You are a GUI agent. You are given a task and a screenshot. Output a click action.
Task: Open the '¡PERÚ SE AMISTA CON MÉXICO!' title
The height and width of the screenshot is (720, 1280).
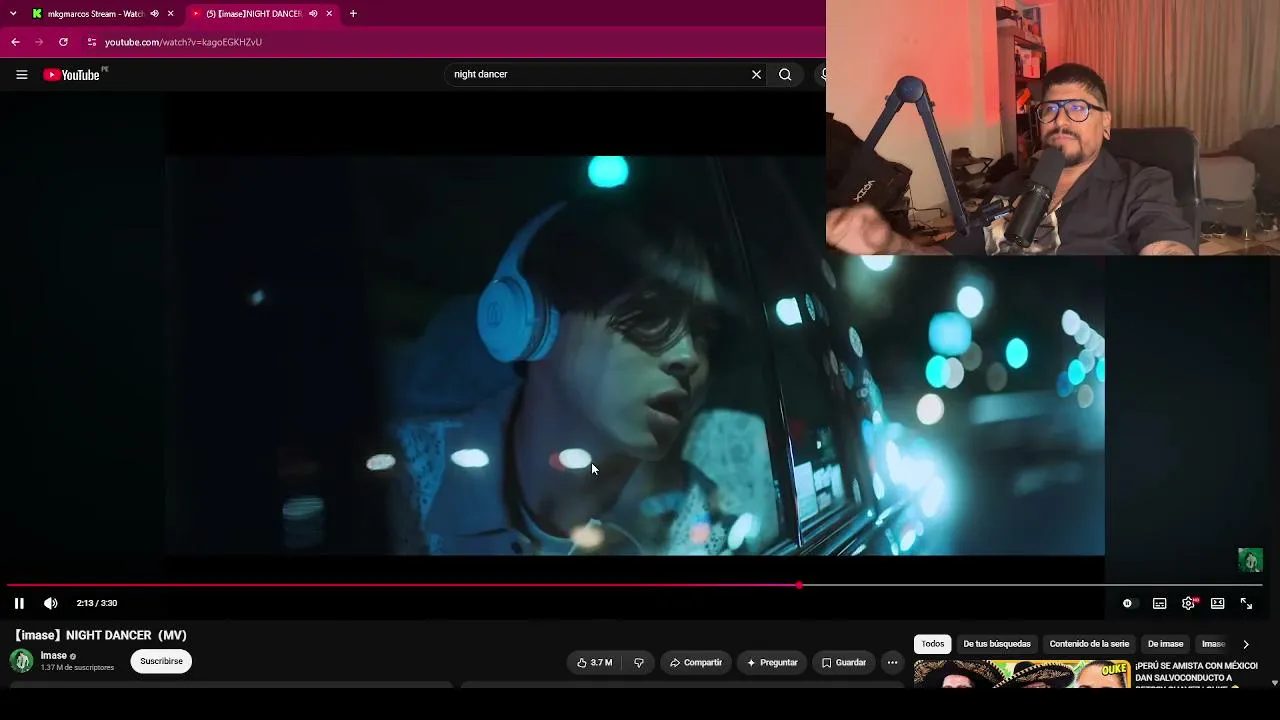tap(1196, 672)
